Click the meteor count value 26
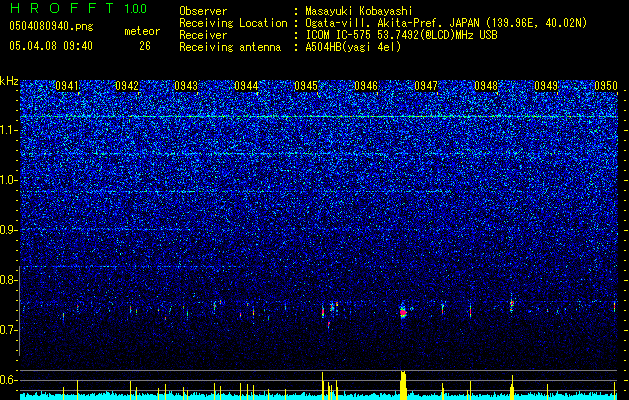The height and width of the screenshot is (400, 629). [145, 46]
